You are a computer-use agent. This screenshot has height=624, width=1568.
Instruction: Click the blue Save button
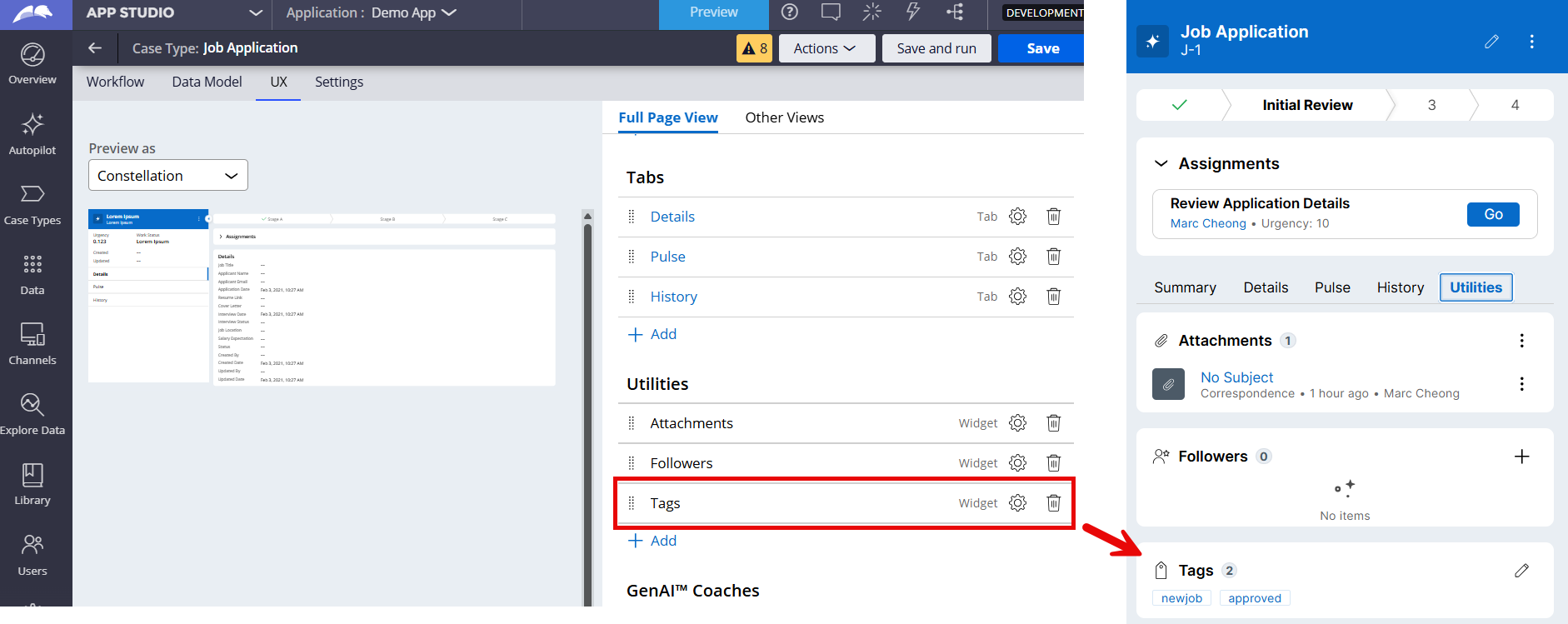point(1042,48)
